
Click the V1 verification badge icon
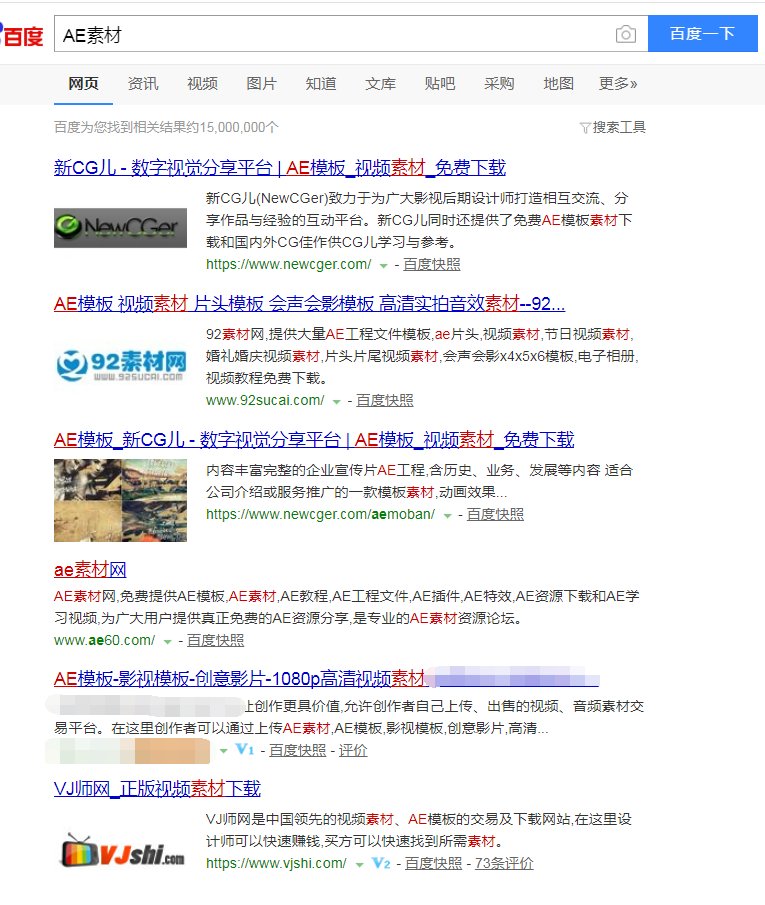[x=245, y=750]
